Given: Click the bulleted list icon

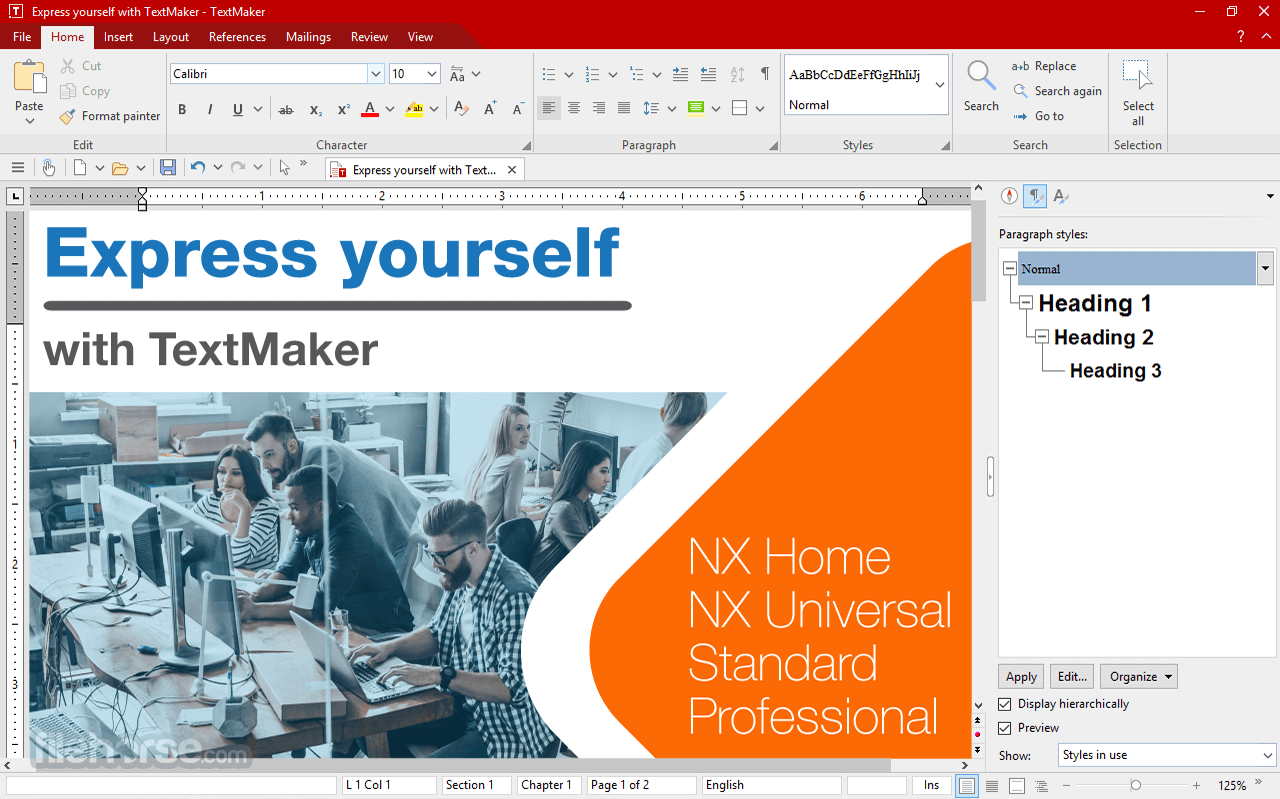Looking at the screenshot, I should point(548,74).
